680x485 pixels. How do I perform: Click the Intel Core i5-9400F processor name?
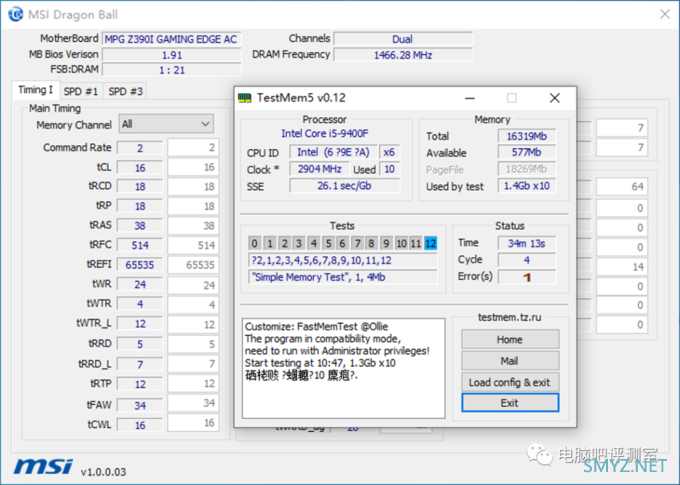325,133
